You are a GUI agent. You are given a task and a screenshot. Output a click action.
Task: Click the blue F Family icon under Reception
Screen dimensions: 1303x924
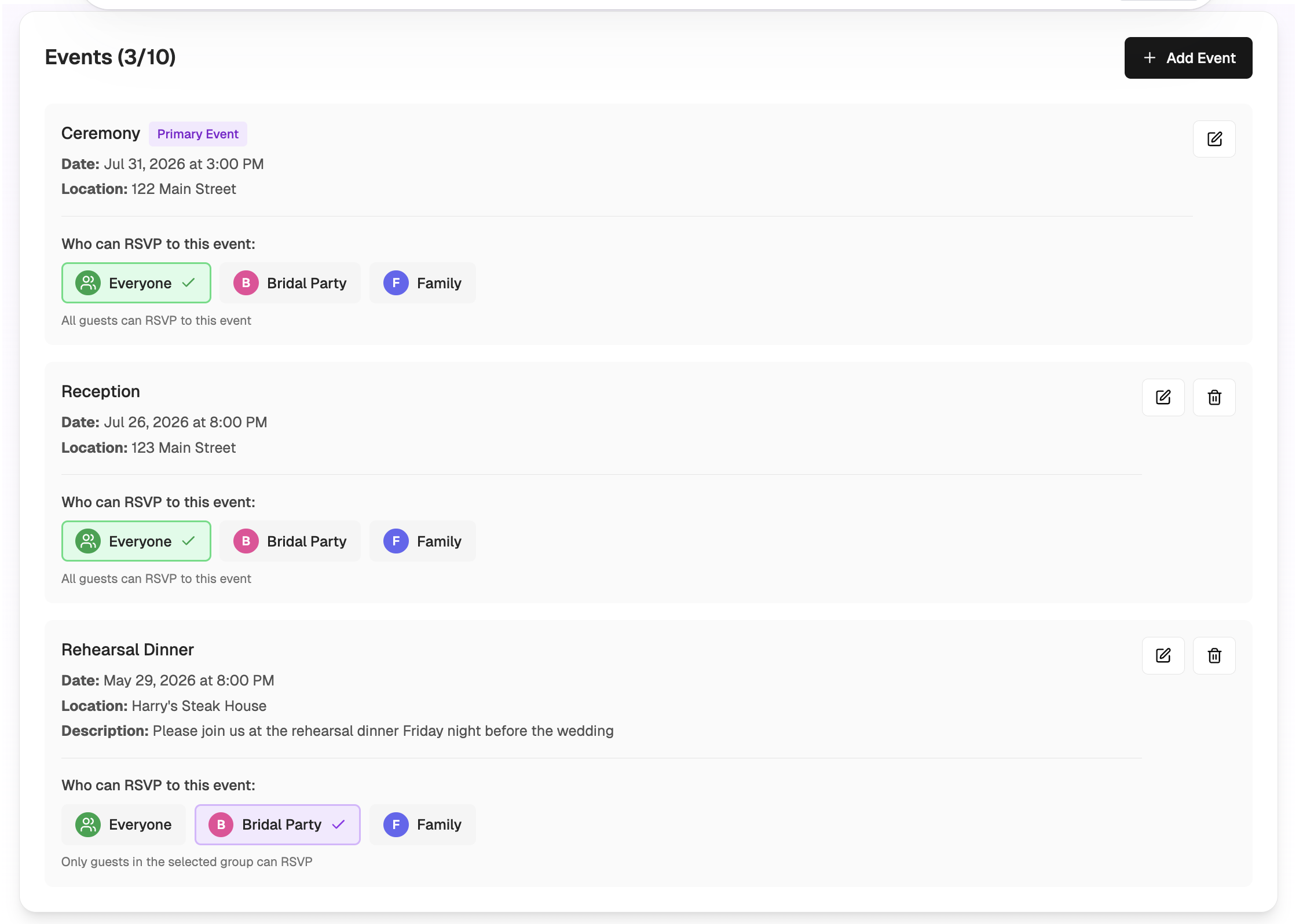(x=396, y=541)
